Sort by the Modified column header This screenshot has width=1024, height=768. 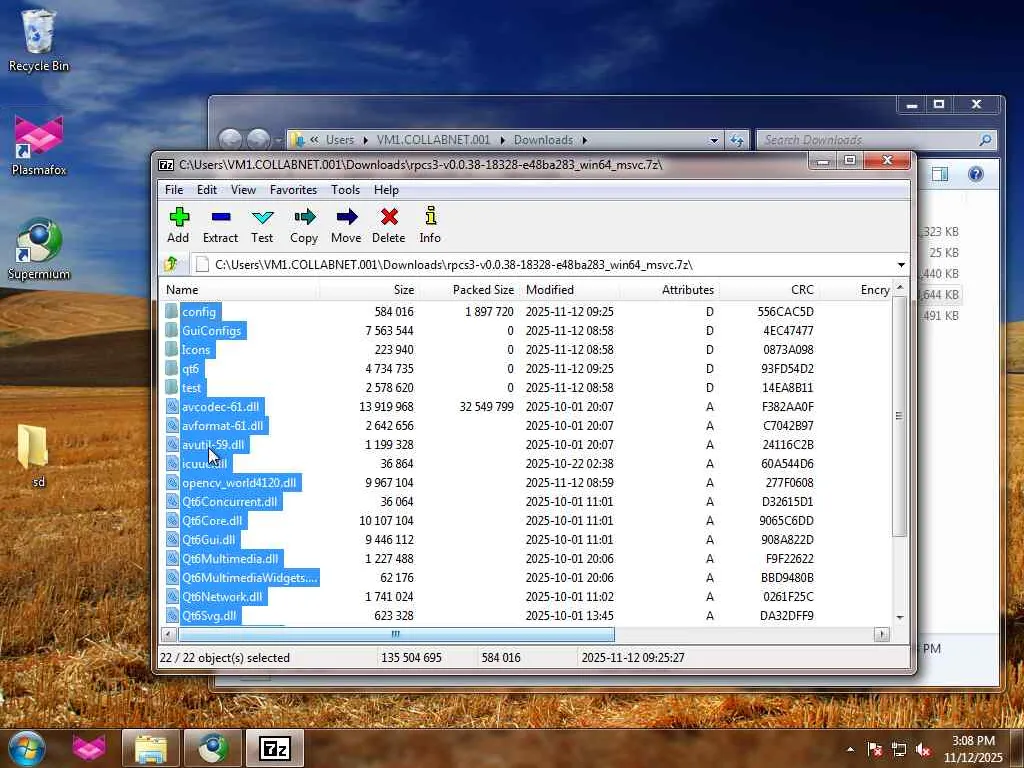[568, 289]
